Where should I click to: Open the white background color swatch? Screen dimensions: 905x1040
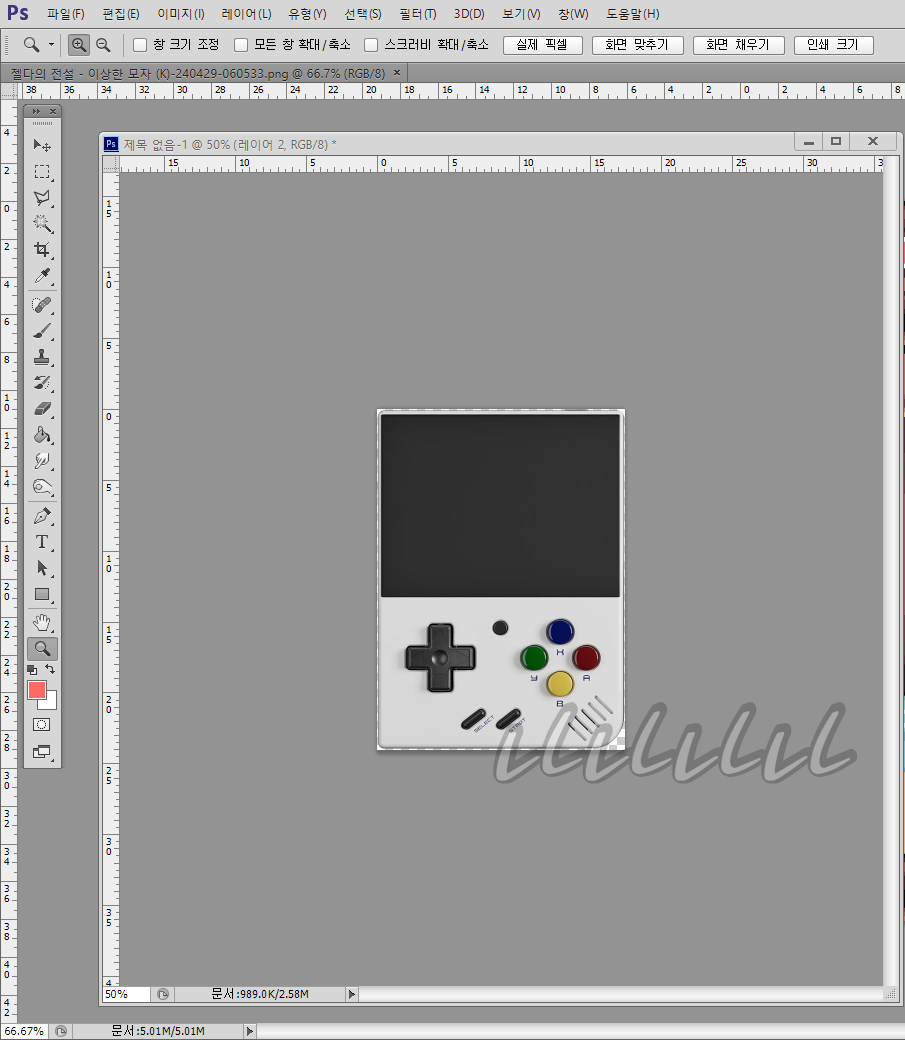click(51, 703)
